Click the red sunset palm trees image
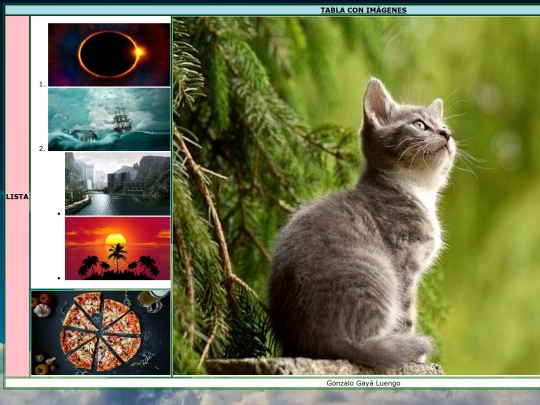This screenshot has height=405, width=540. click(117, 248)
